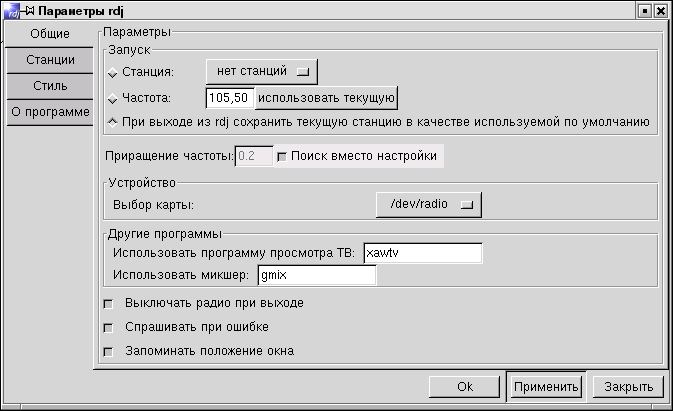Tick Запоминать положение окна checkbox

coord(109,351)
